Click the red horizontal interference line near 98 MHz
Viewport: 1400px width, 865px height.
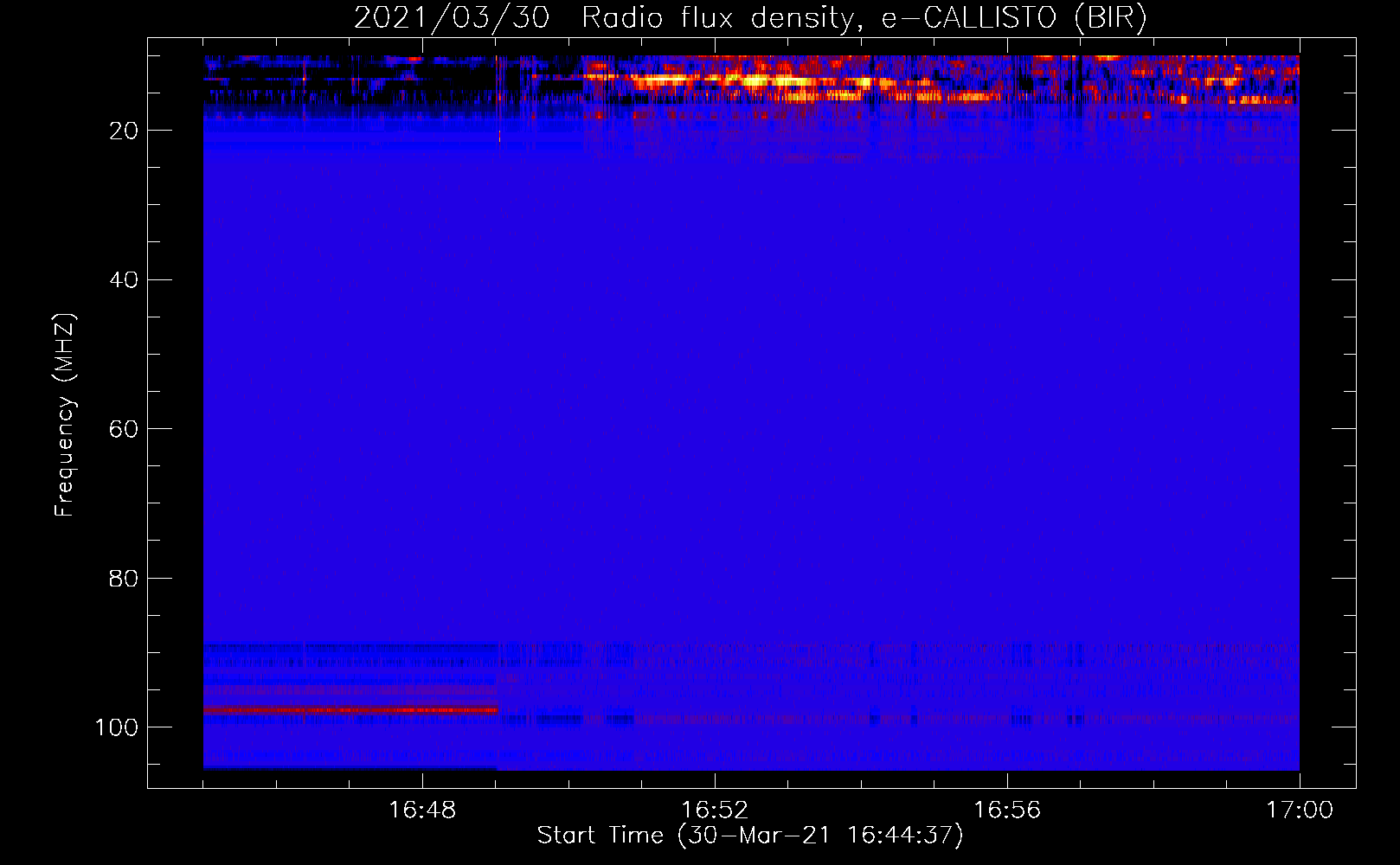(x=350, y=710)
